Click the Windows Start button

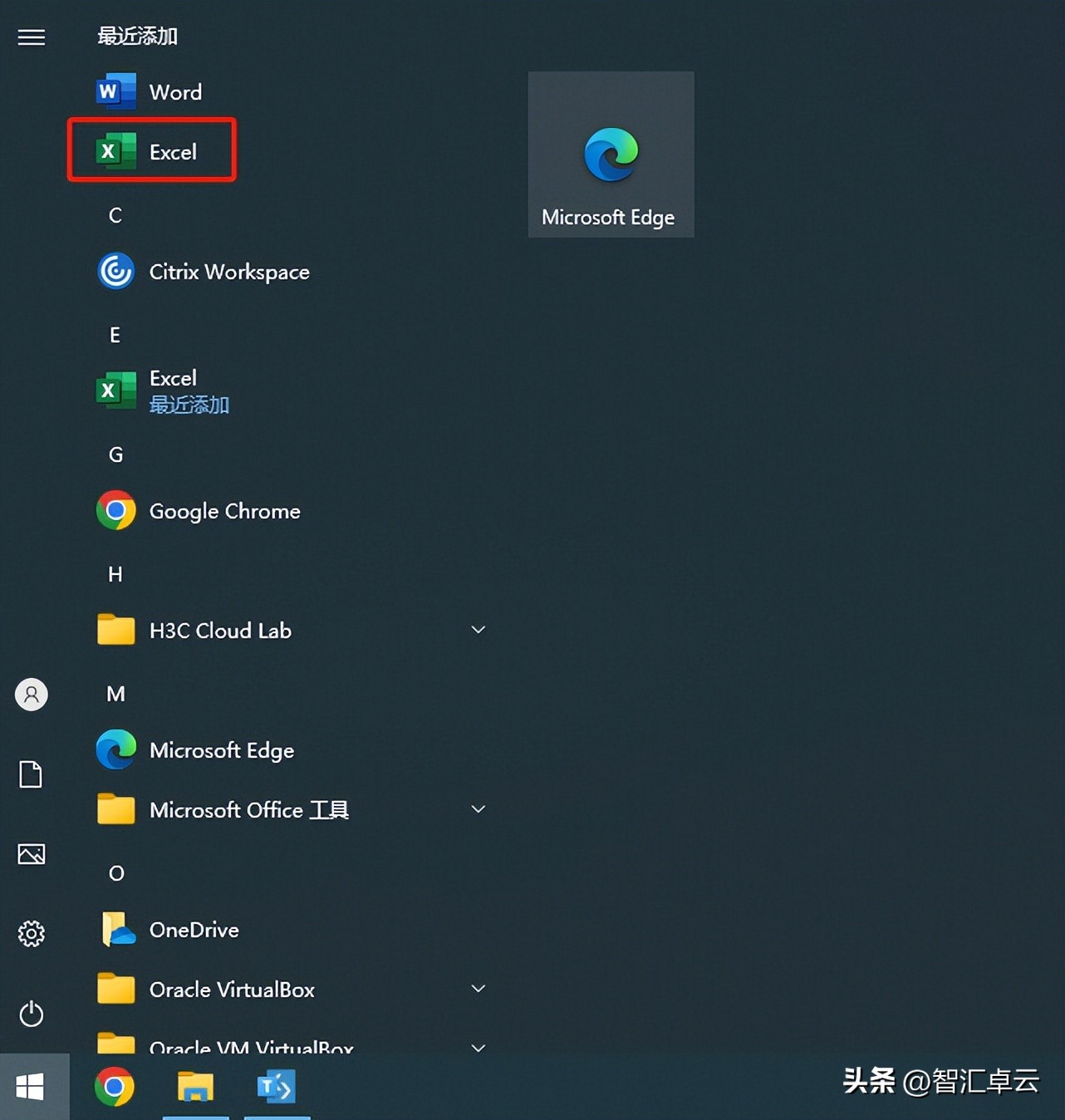[x=32, y=1086]
